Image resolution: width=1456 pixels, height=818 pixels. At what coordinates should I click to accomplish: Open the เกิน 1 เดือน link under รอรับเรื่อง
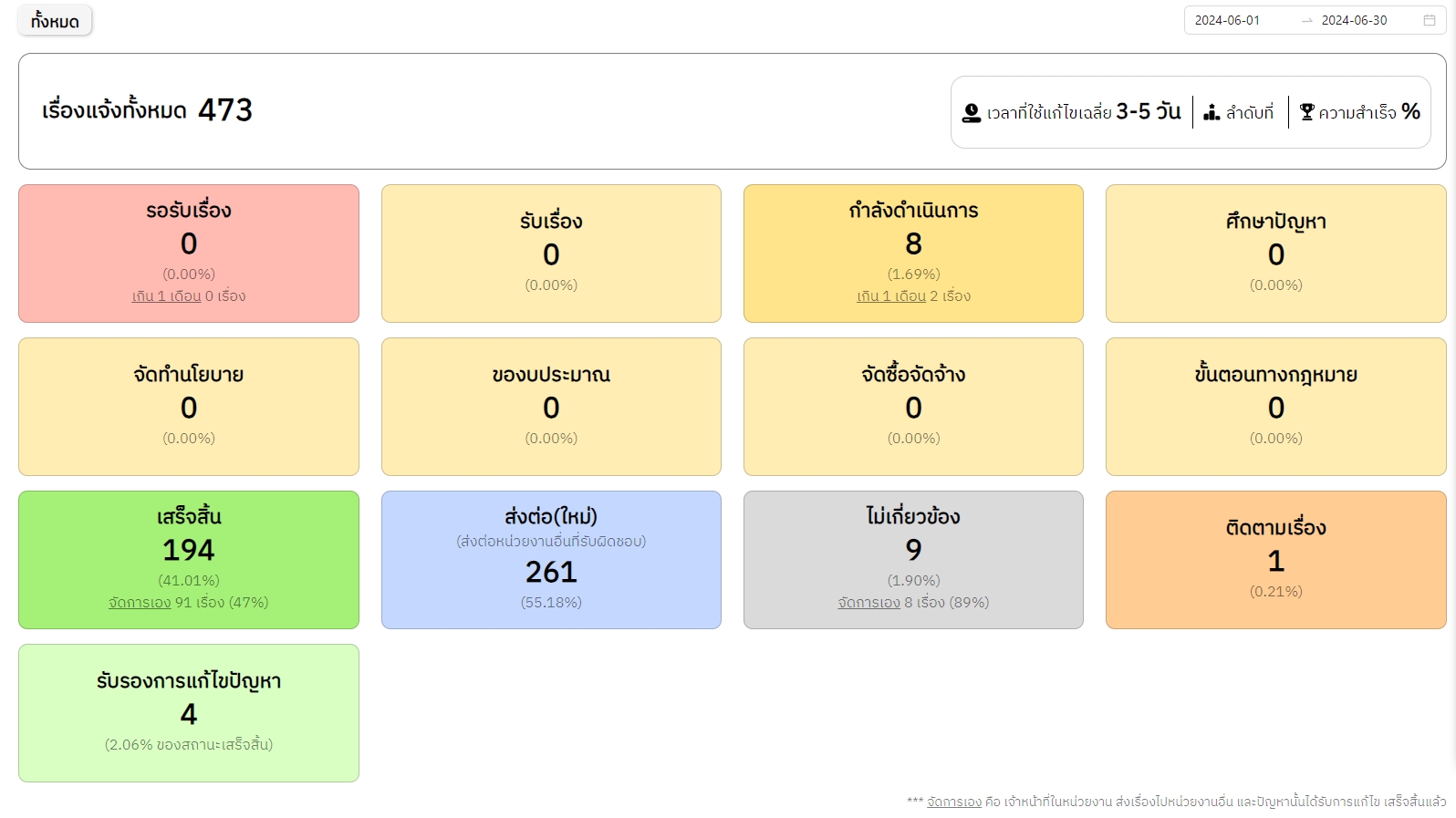tap(166, 296)
